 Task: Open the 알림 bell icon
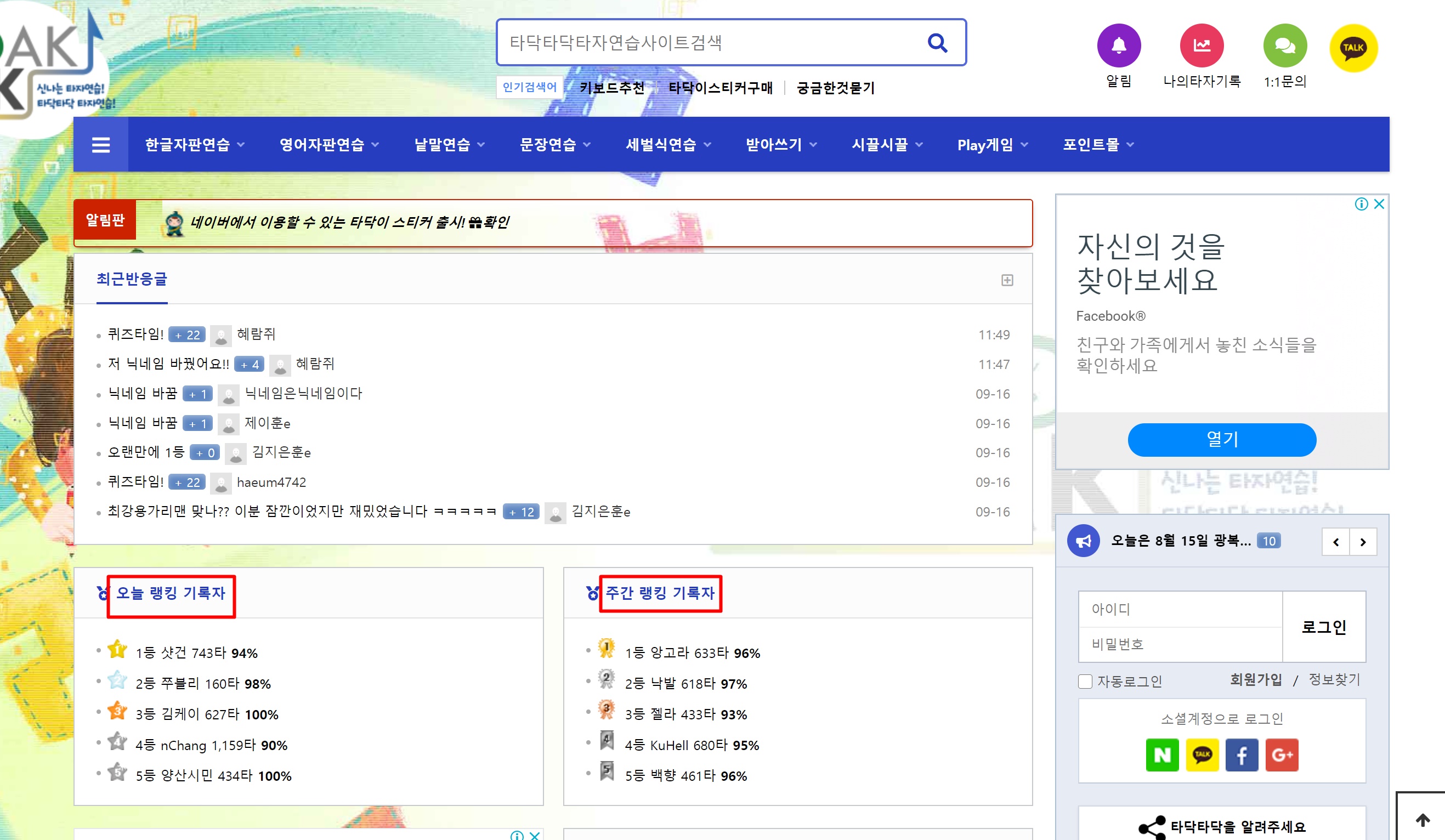coord(1119,46)
